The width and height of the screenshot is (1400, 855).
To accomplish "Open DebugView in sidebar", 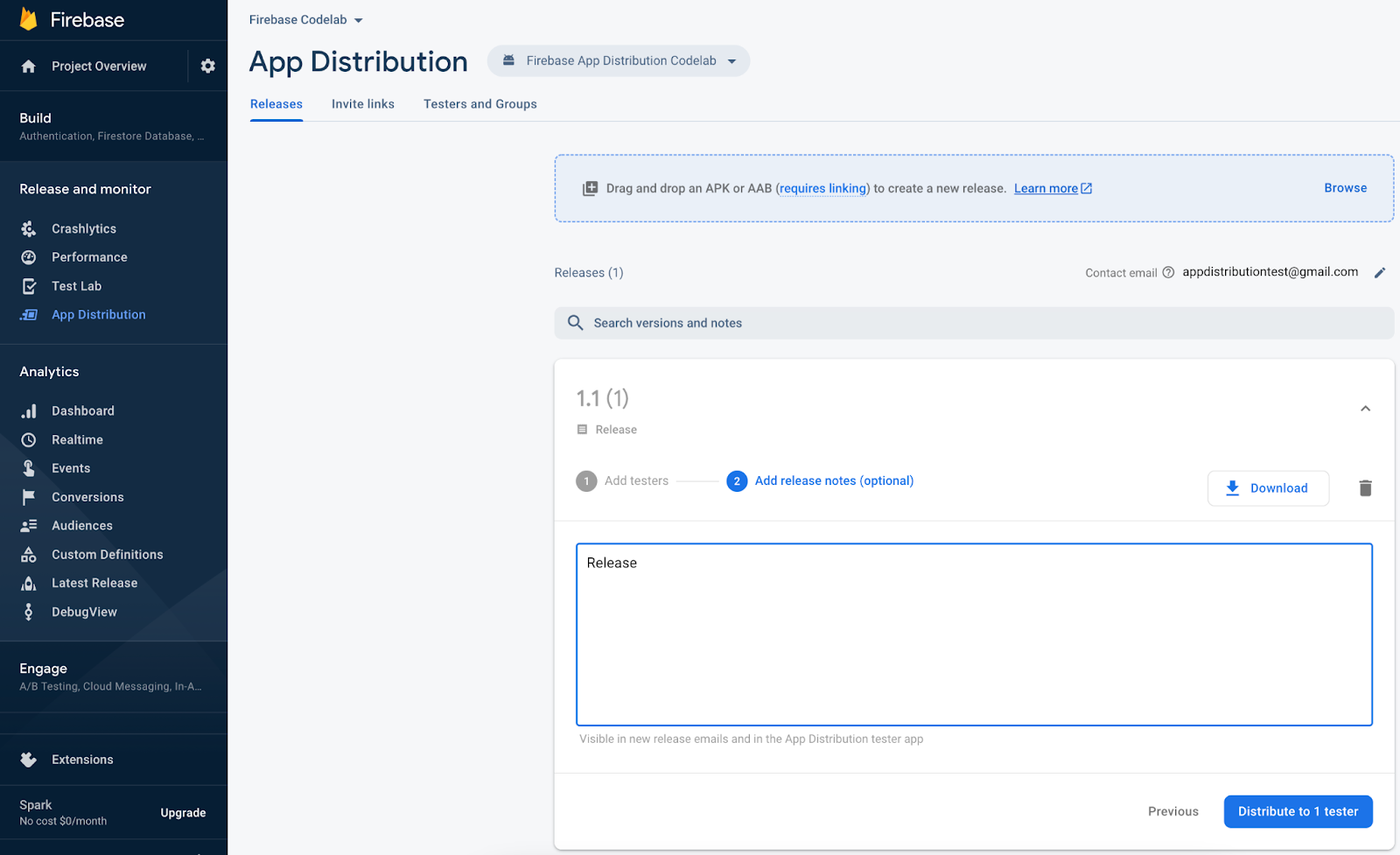I will point(84,613).
